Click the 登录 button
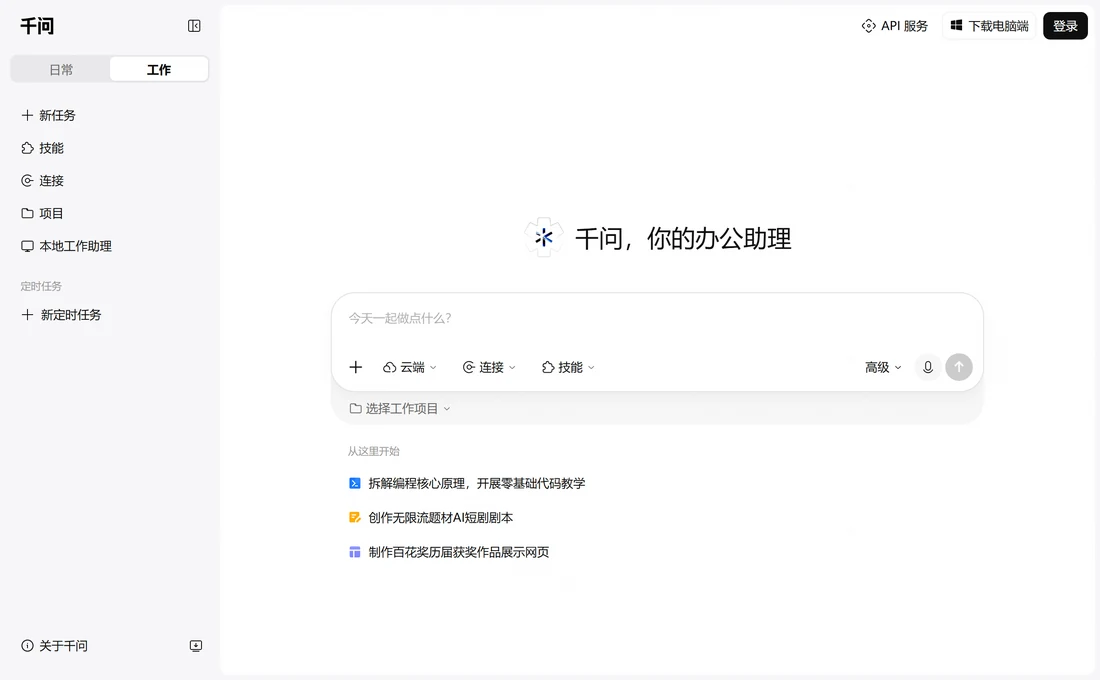The height and width of the screenshot is (680, 1100). point(1065,26)
